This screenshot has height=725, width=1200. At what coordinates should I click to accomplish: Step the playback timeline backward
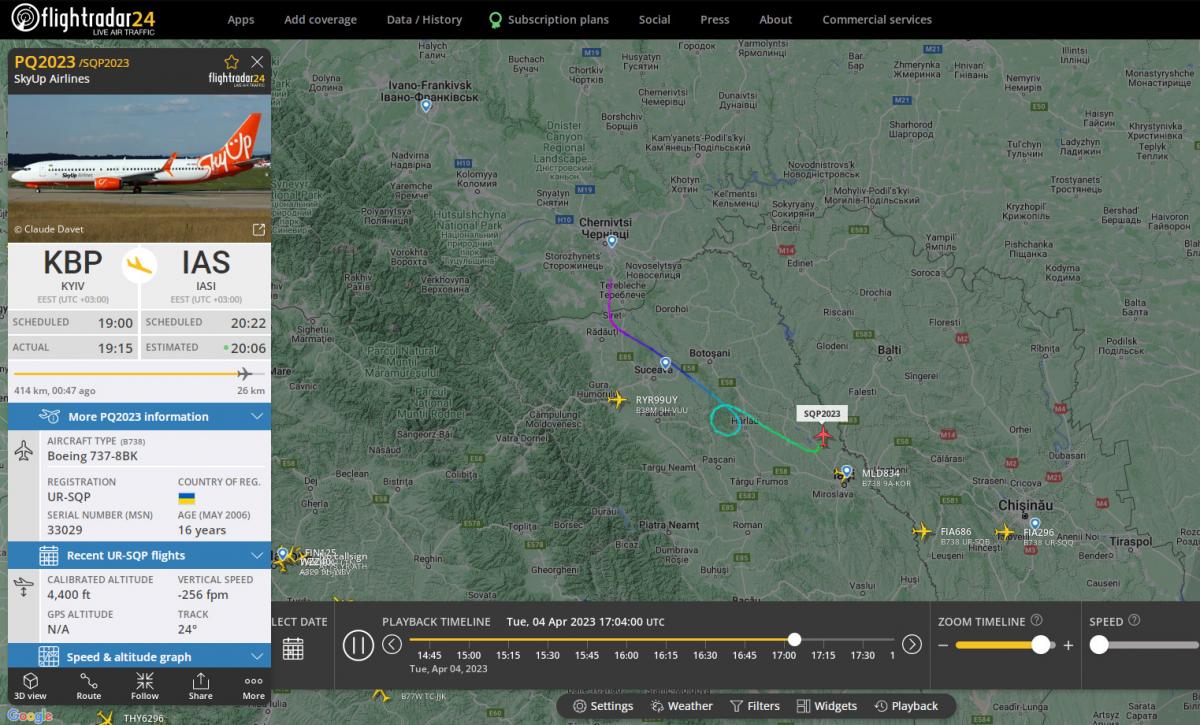pyautogui.click(x=392, y=644)
